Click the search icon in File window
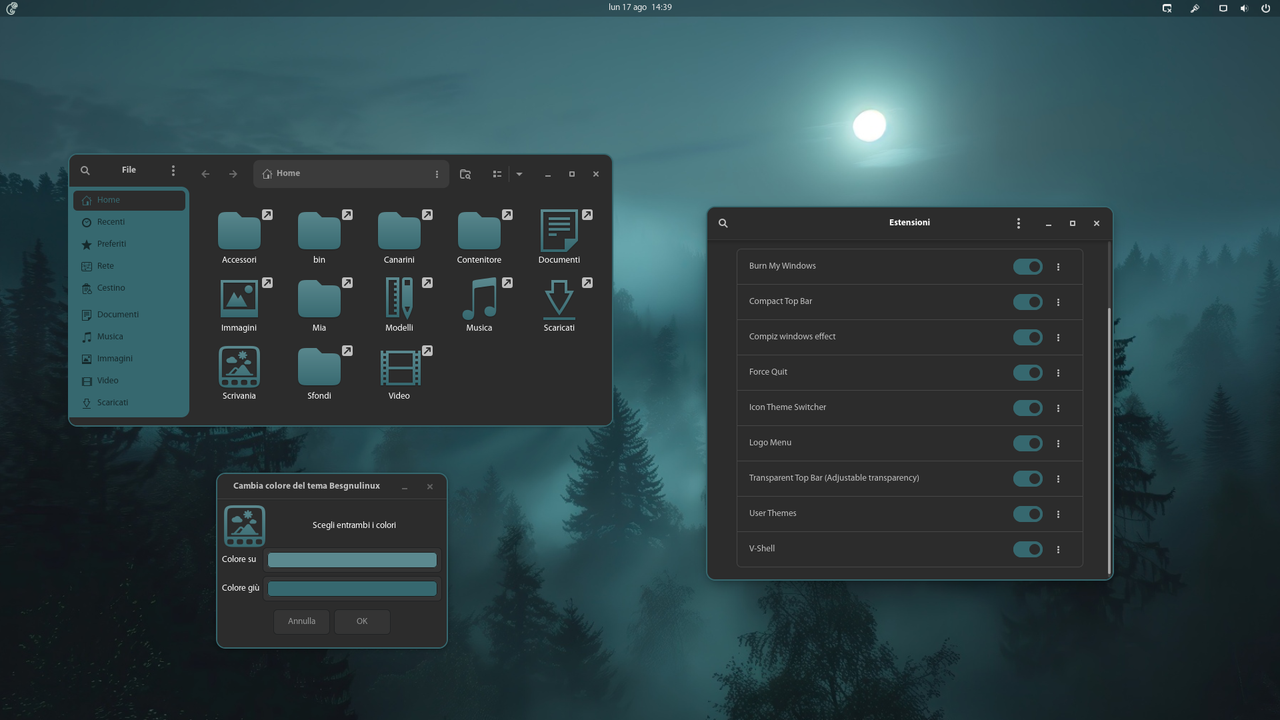Screen dimensions: 1280x720 point(85,171)
